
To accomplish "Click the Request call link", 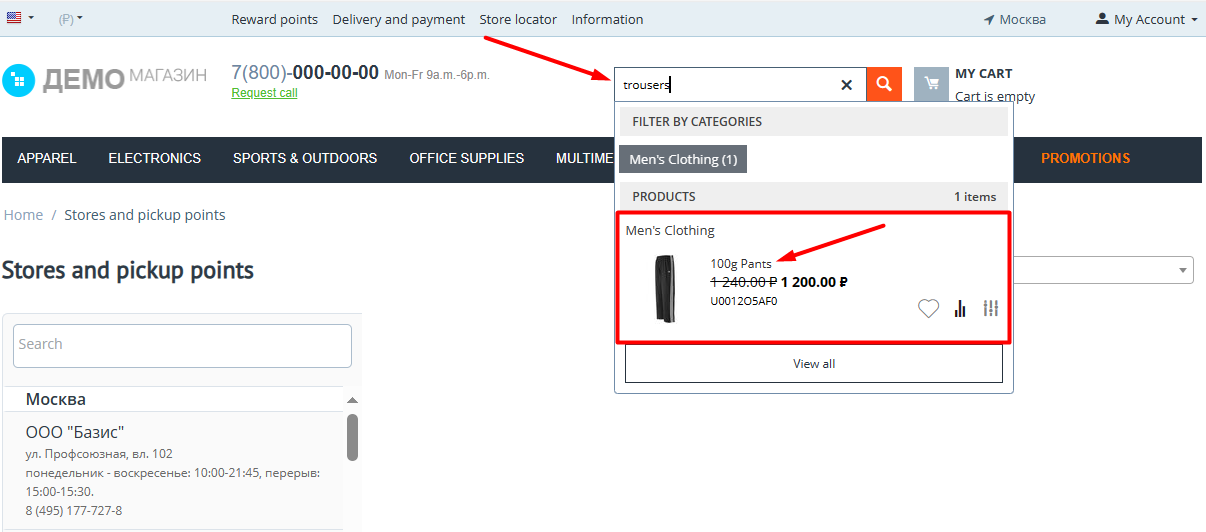I will (x=264, y=93).
